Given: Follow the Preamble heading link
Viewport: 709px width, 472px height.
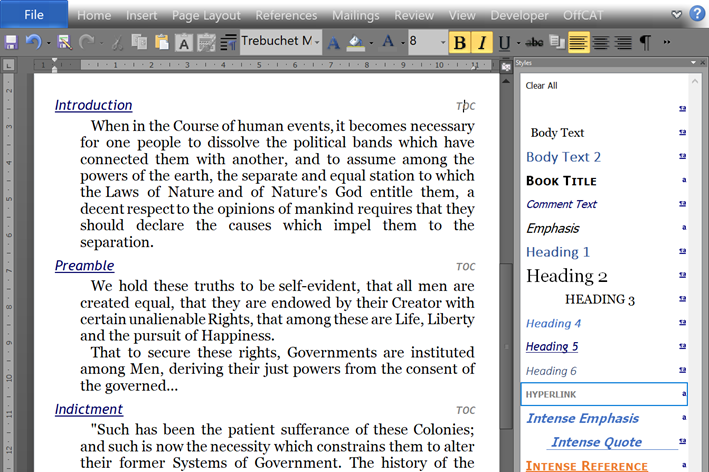Looking at the screenshot, I should click(x=85, y=265).
